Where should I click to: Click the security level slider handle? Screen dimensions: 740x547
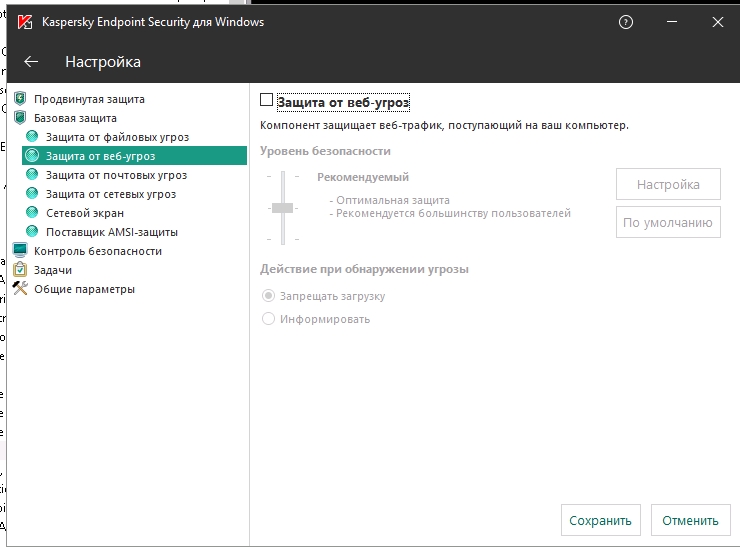coord(283,208)
